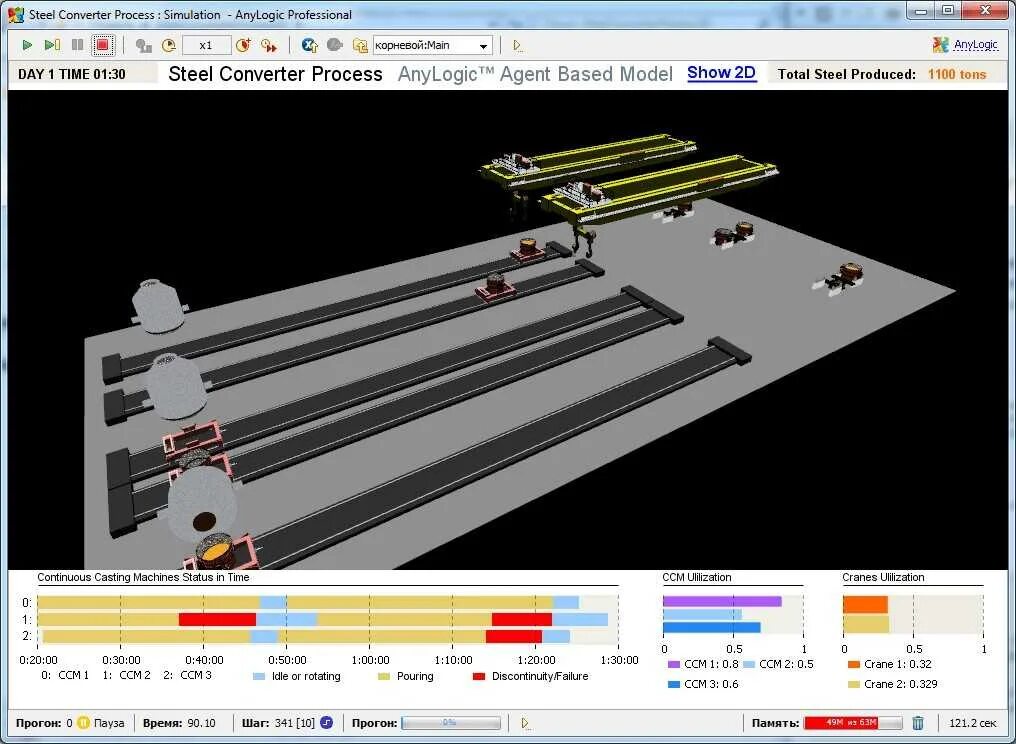This screenshot has height=744, width=1016.
Task: Click the DAY 1 TIME 01:30 readout
Action: tap(71, 74)
